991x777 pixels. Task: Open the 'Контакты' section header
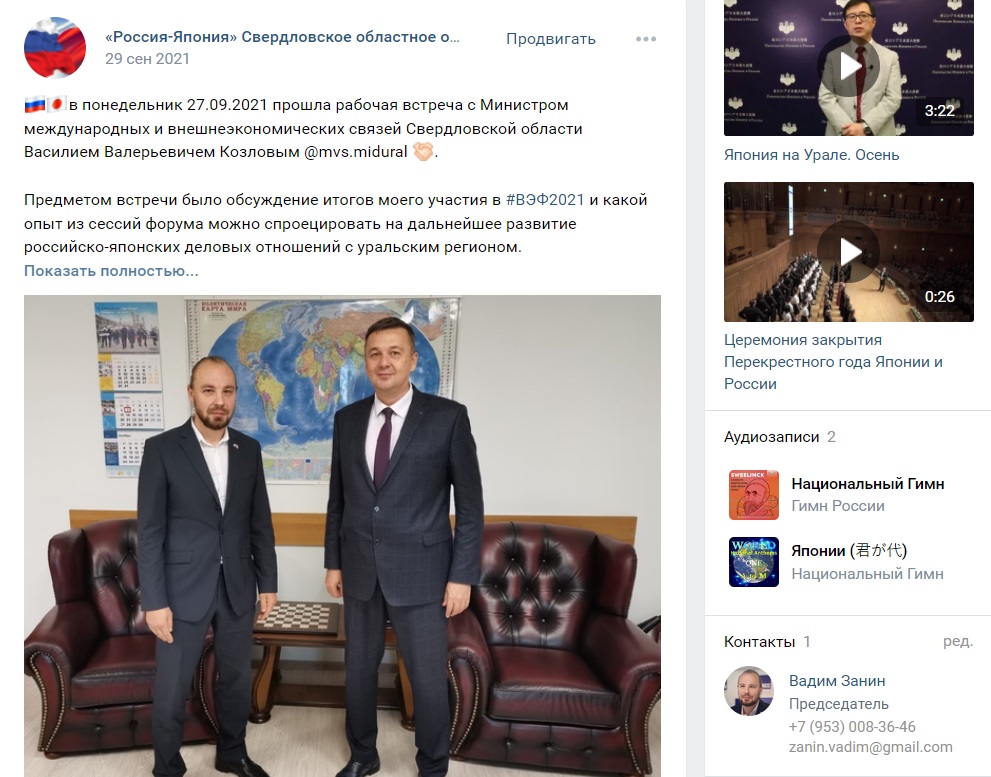[x=759, y=642]
